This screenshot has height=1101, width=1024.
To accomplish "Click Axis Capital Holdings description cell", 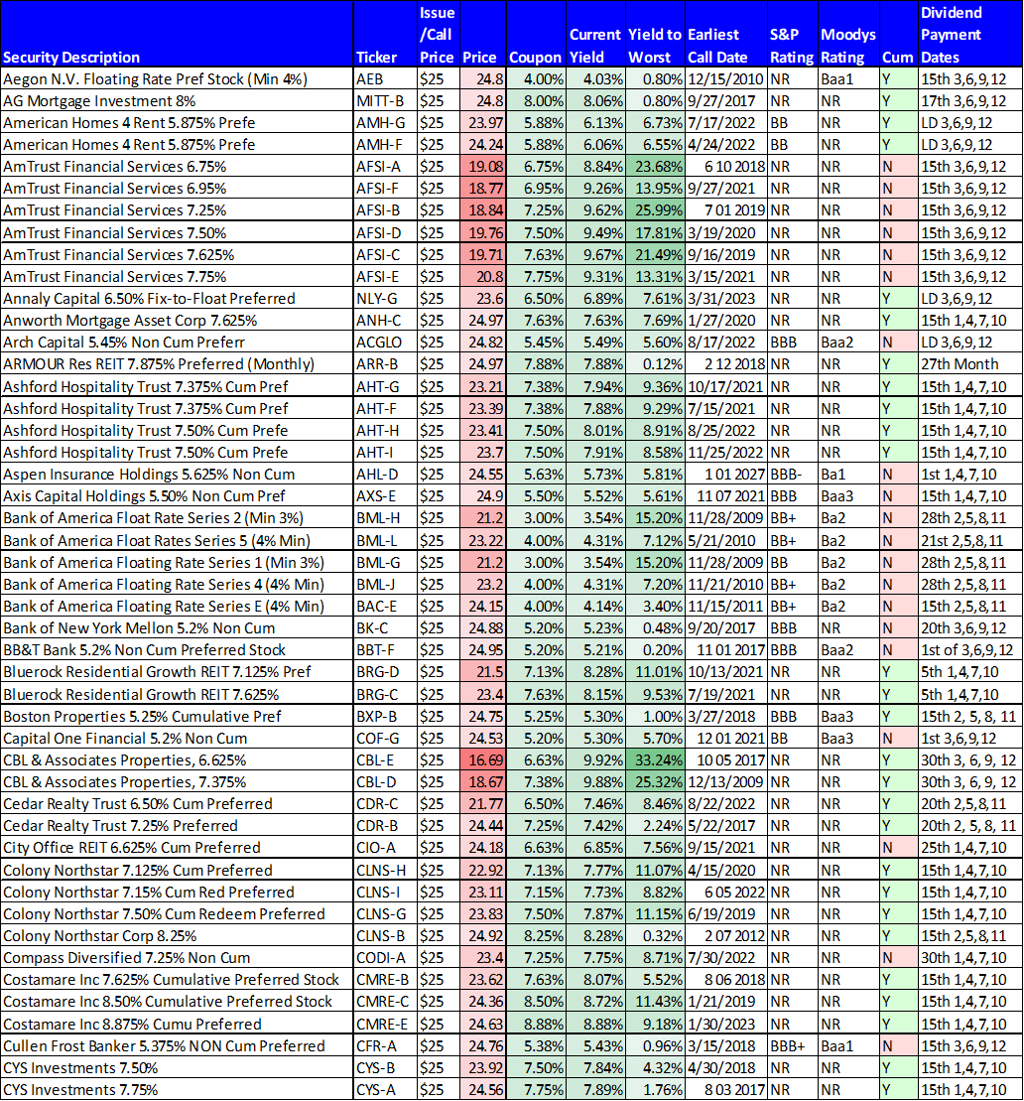I will [x=178, y=496].
